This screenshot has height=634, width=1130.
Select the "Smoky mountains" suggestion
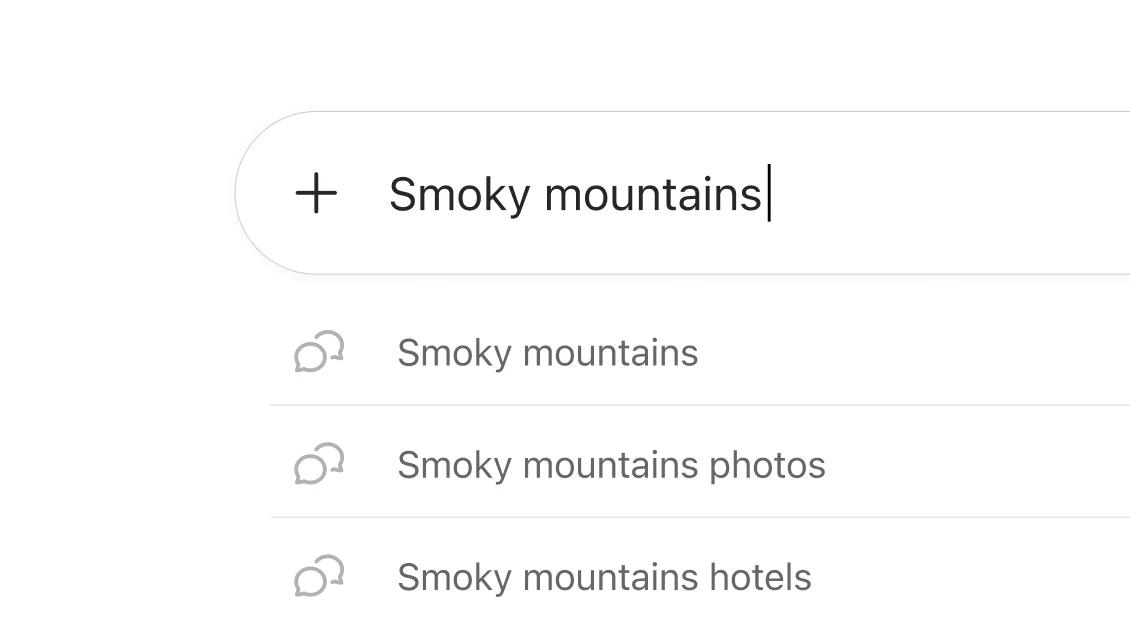547,353
